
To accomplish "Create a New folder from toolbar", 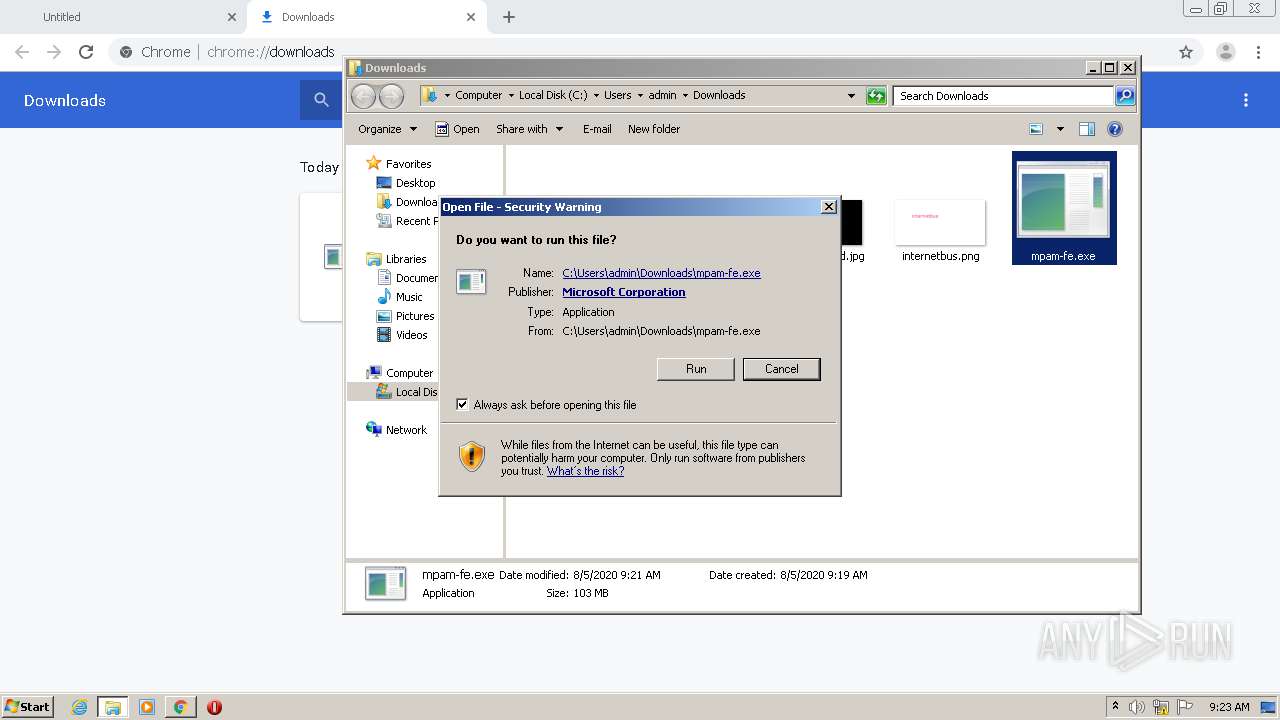I will click(654, 129).
